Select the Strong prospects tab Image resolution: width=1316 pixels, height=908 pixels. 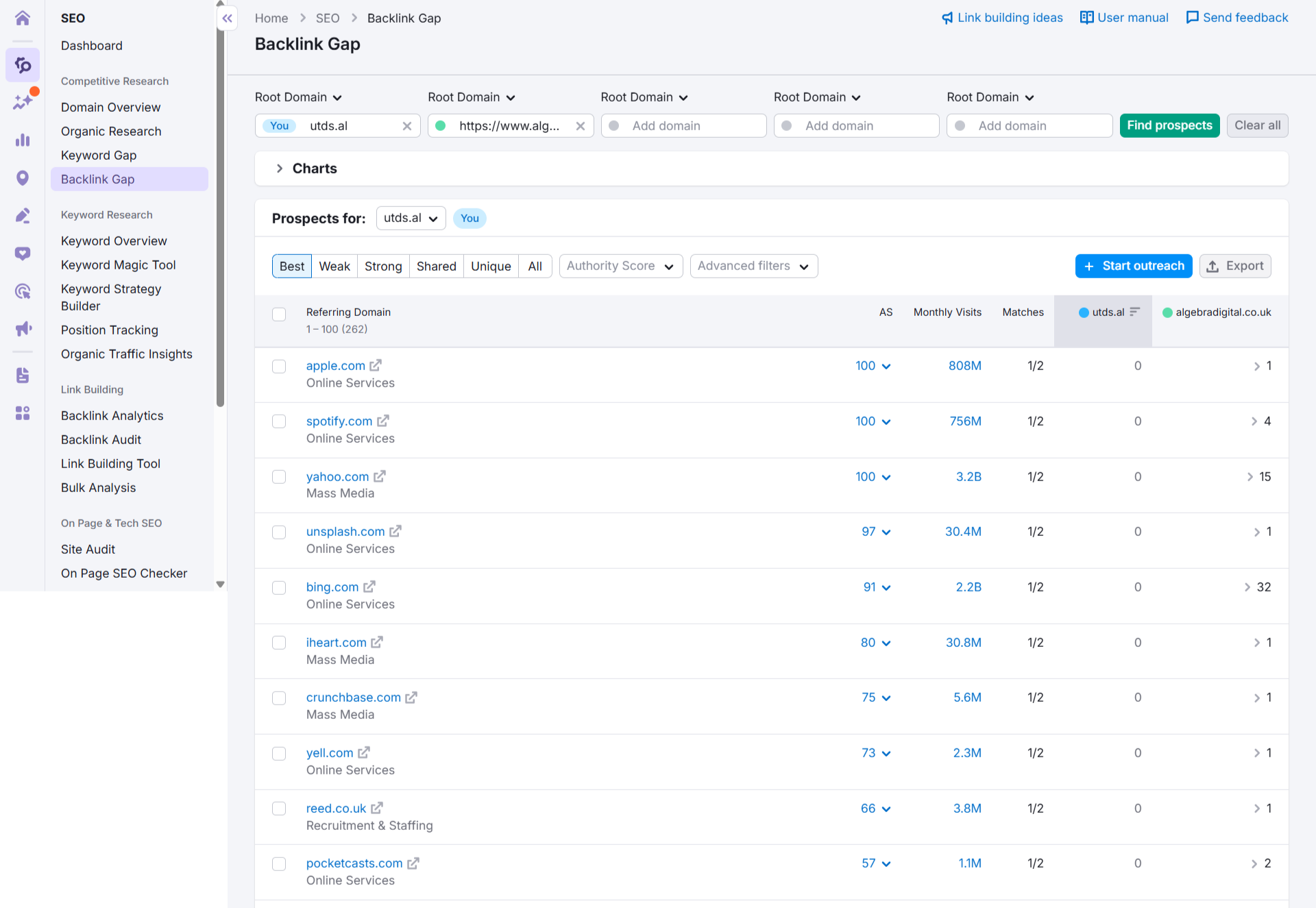(383, 266)
